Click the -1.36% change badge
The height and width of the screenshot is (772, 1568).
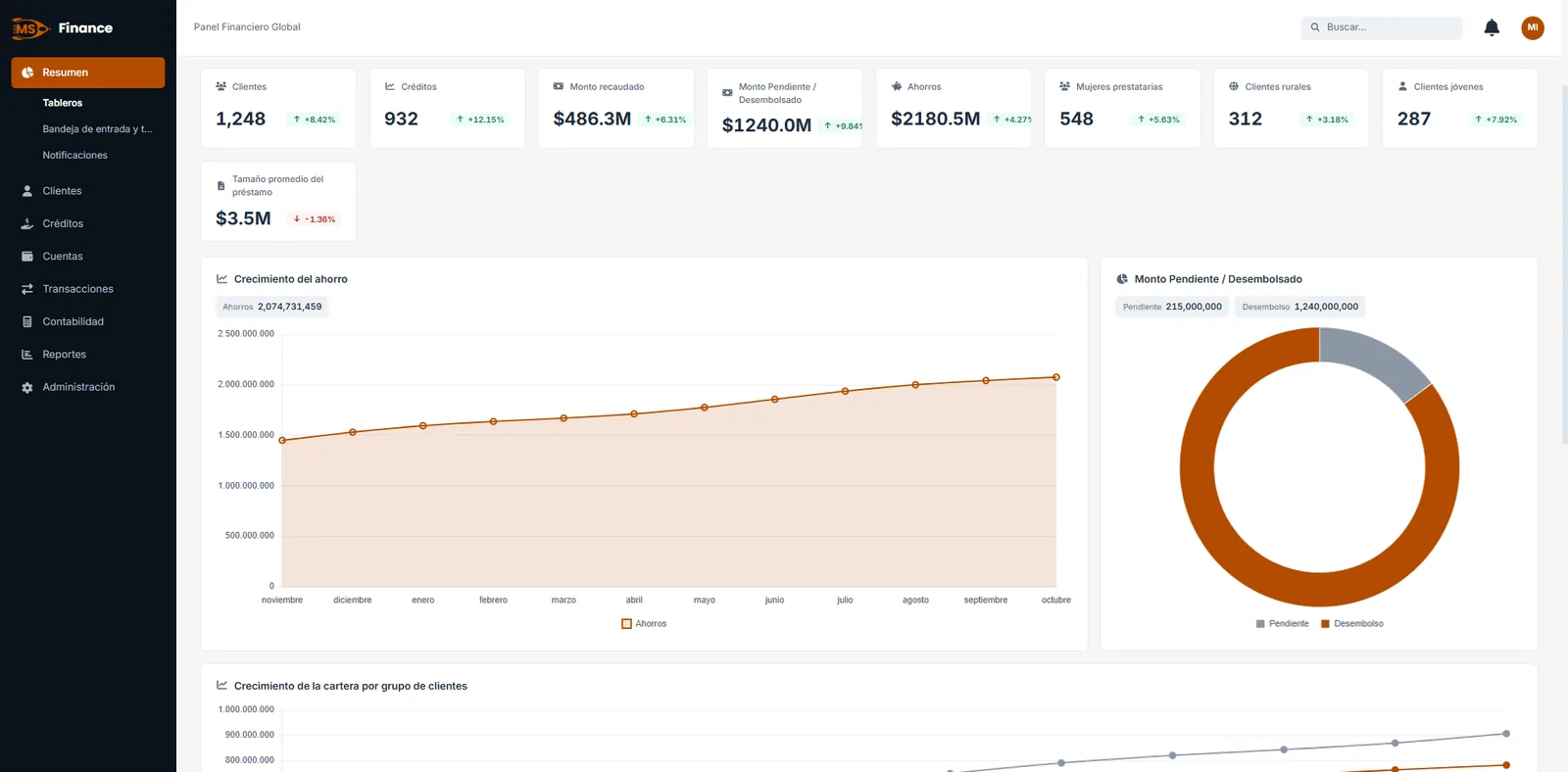click(x=315, y=219)
